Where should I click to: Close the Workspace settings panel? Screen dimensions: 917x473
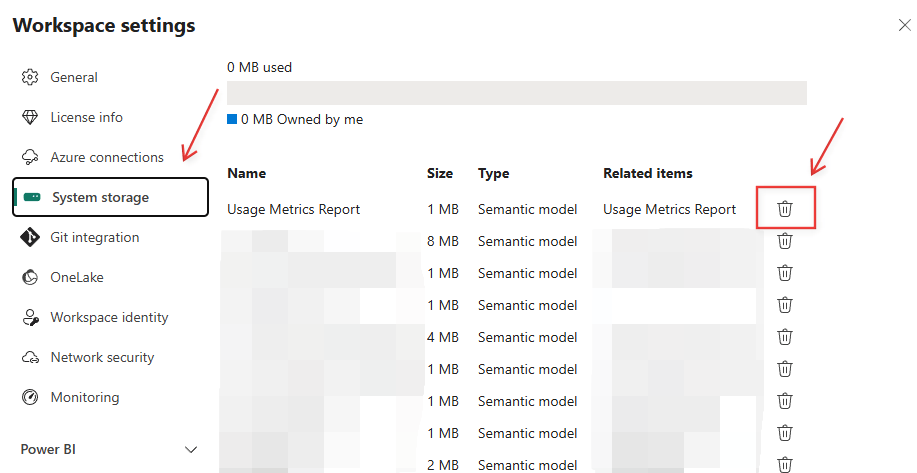coord(904,25)
